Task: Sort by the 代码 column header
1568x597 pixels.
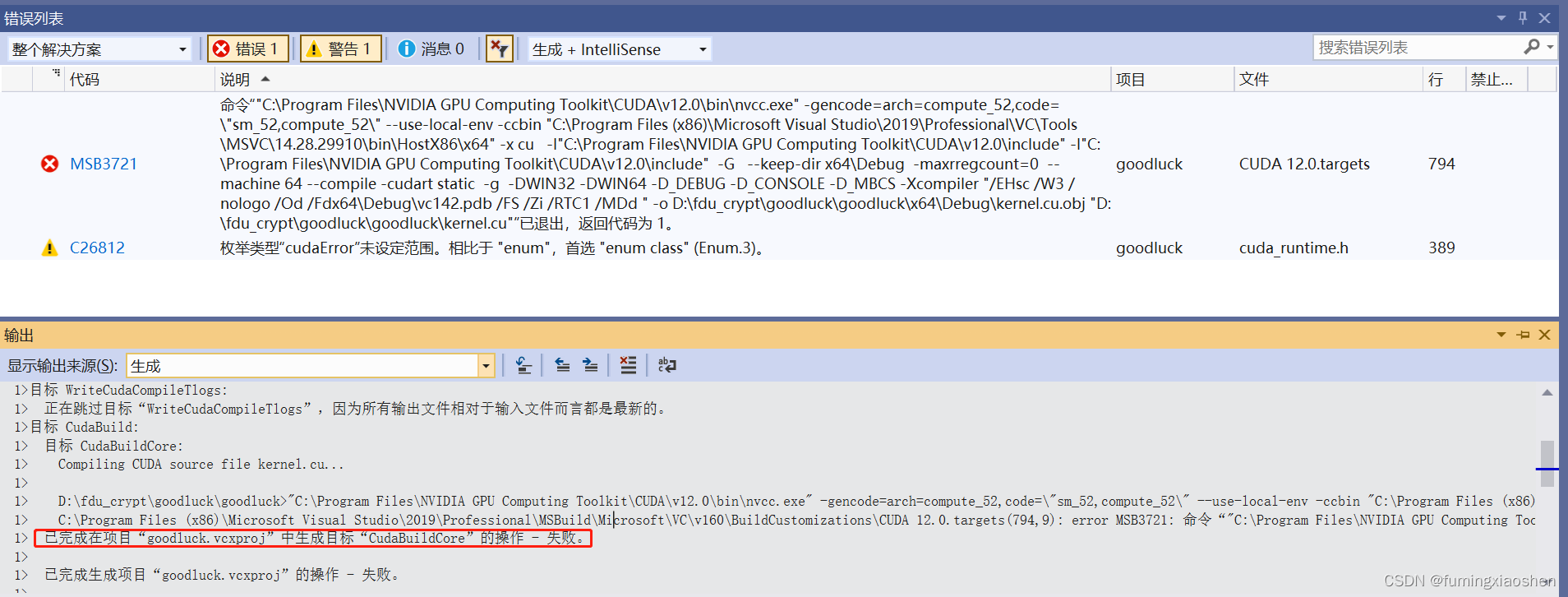Action: 139,79
